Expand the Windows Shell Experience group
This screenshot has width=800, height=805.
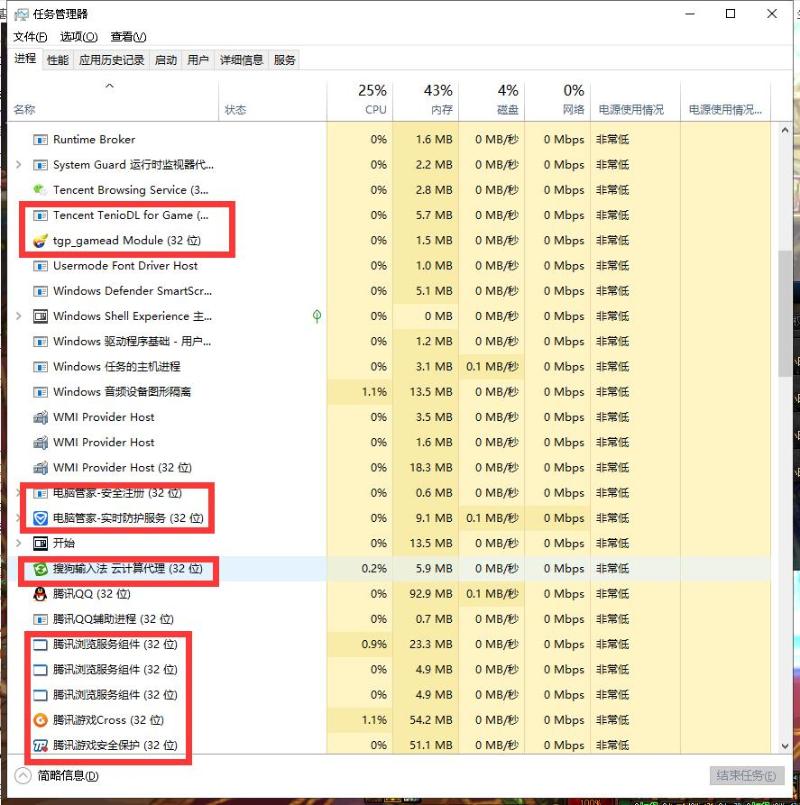18,316
